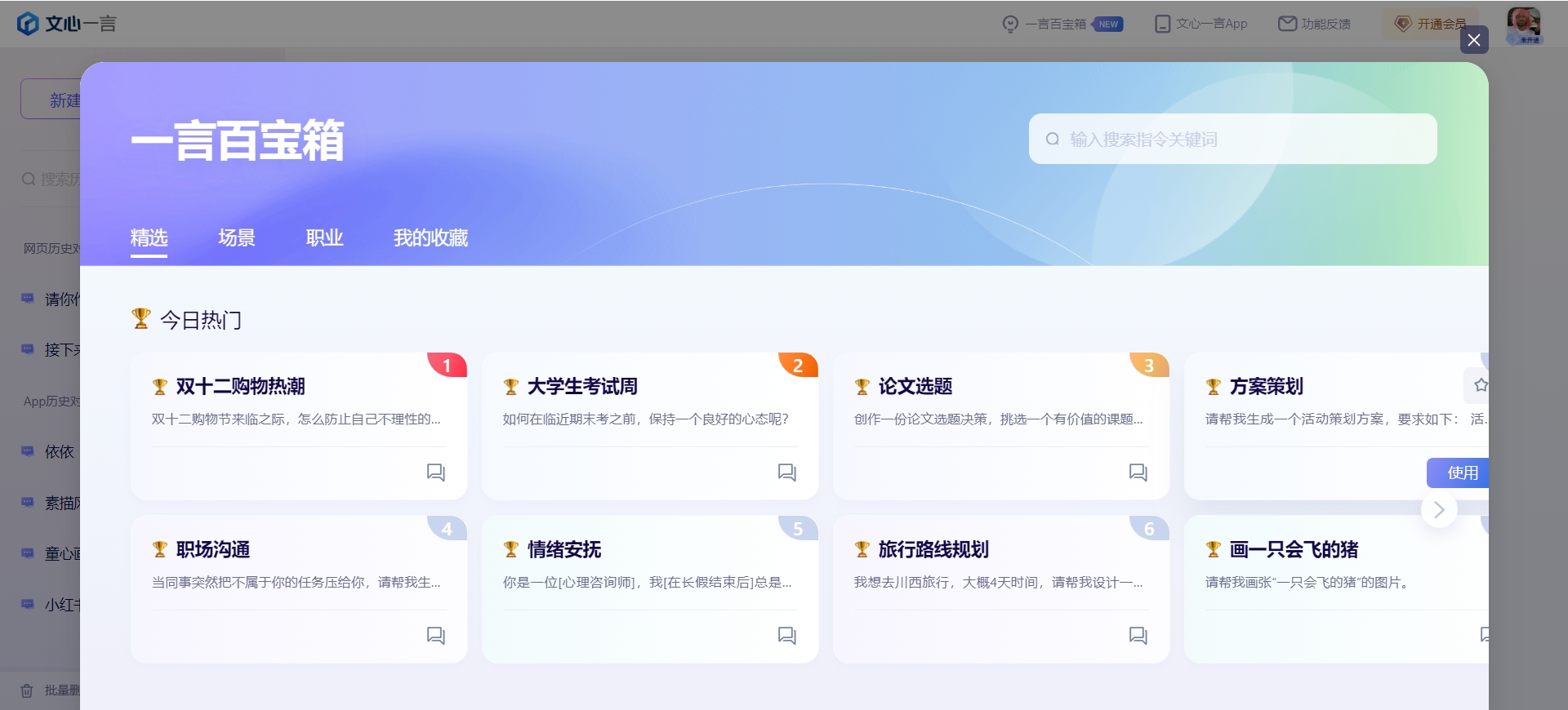This screenshot has width=1568, height=710.
Task: Open history conversation starting with 请你
Action: click(51, 299)
